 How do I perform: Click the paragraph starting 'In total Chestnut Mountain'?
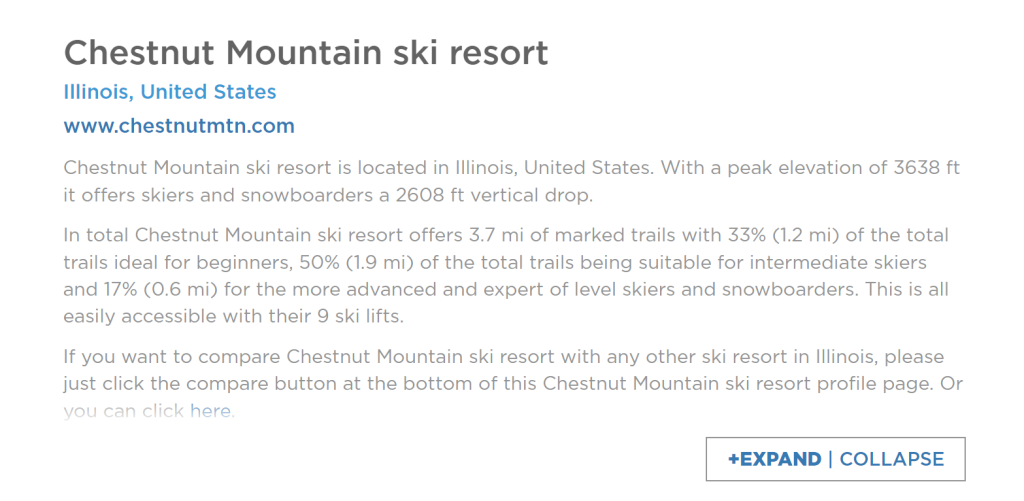506,276
